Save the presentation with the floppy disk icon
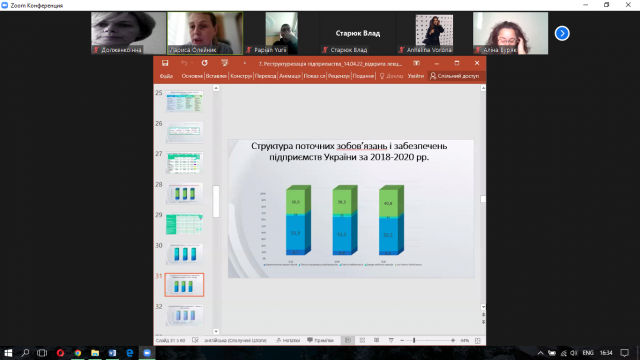 165,63
